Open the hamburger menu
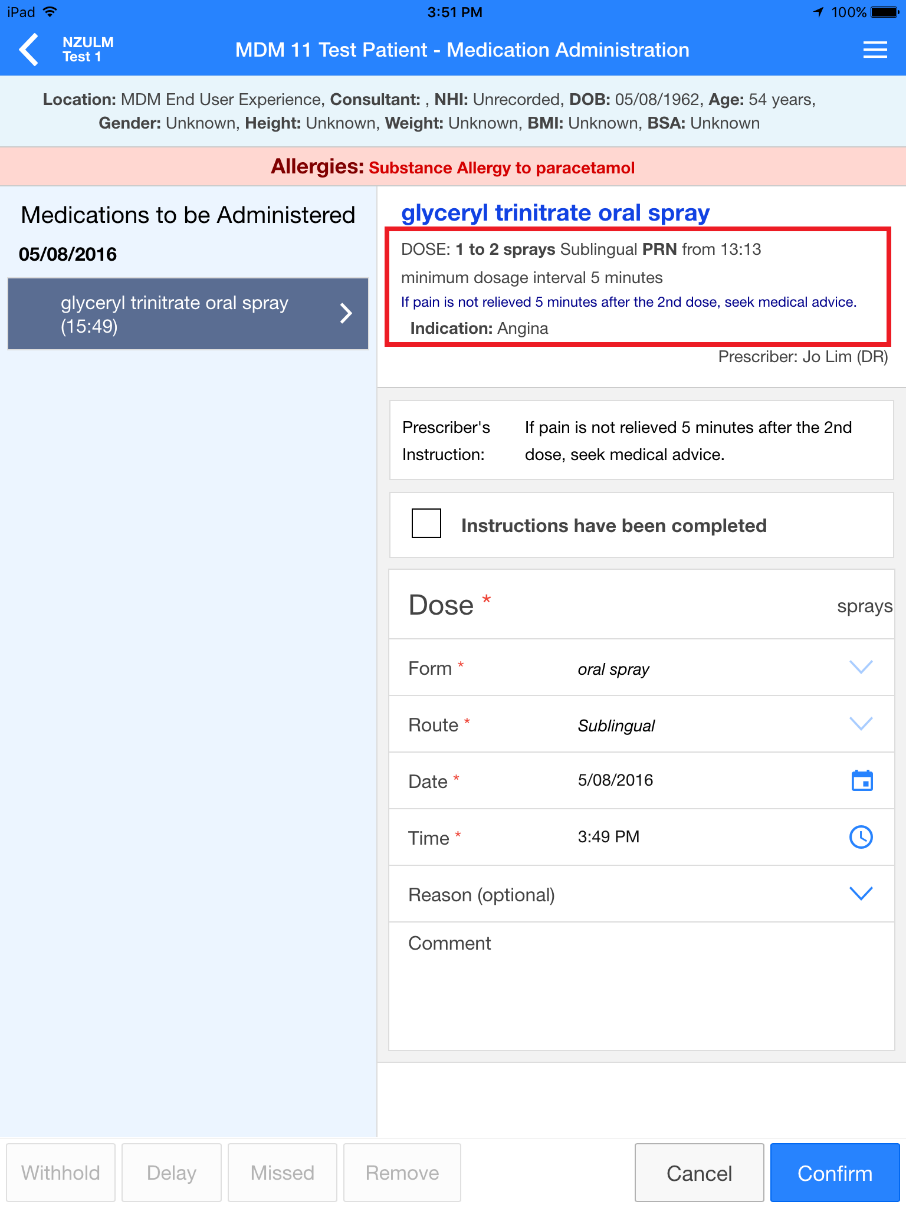This screenshot has height=1208, width=906. pyautogui.click(x=875, y=48)
